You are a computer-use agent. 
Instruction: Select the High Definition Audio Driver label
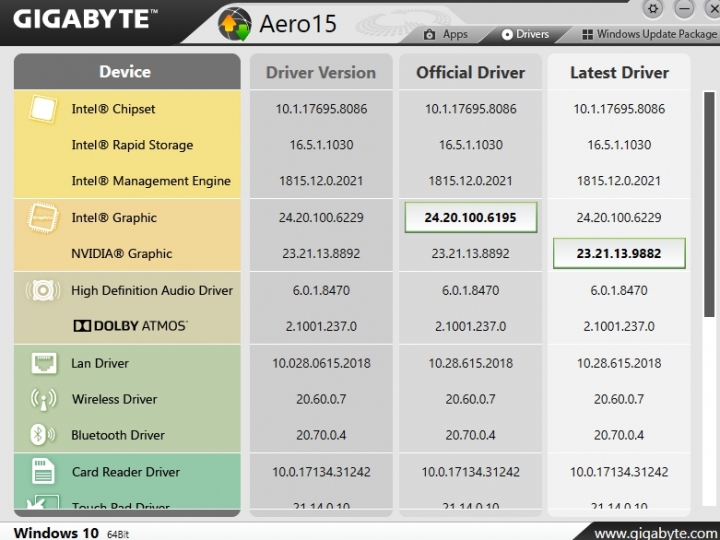coord(152,290)
